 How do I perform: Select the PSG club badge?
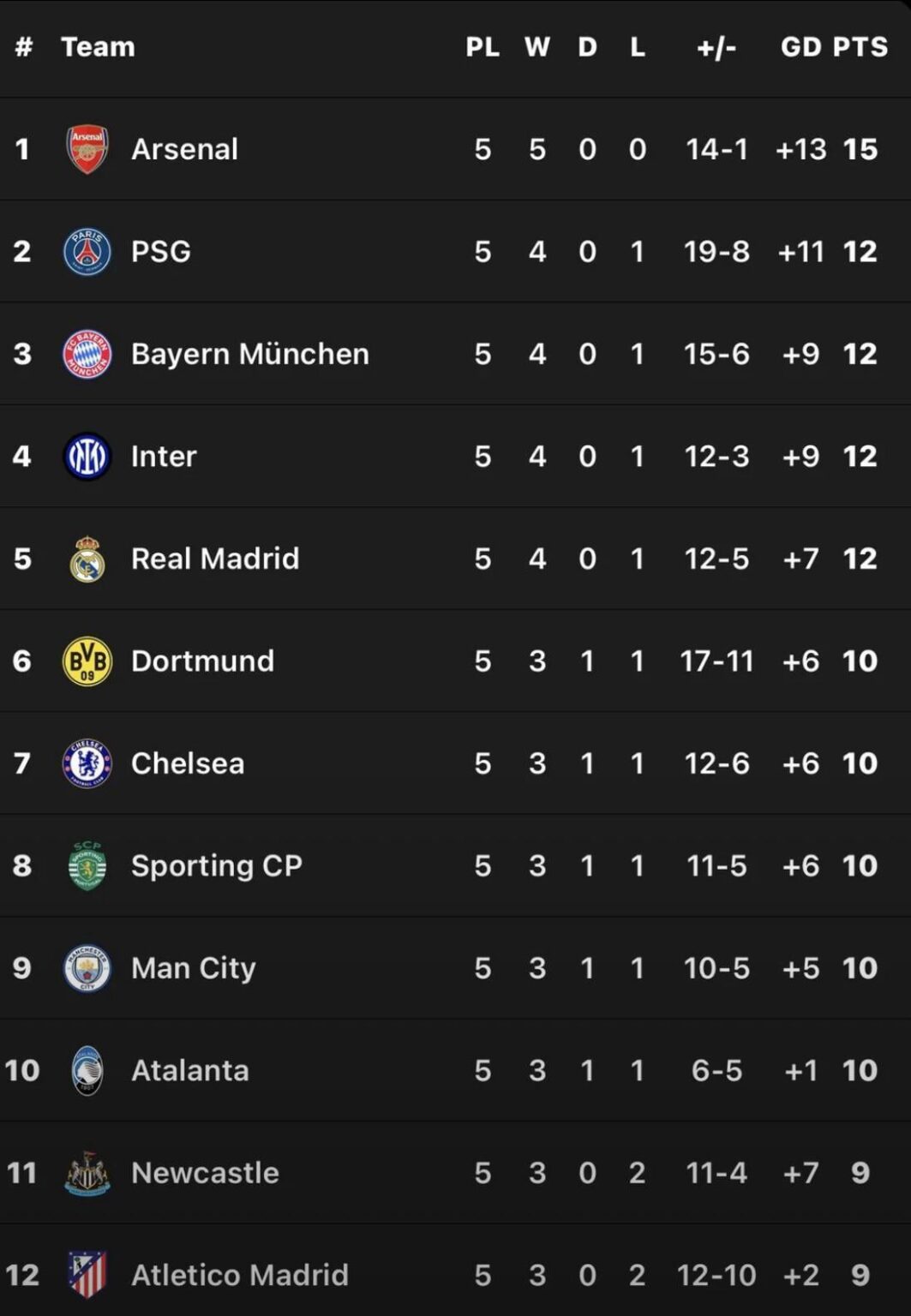[87, 251]
